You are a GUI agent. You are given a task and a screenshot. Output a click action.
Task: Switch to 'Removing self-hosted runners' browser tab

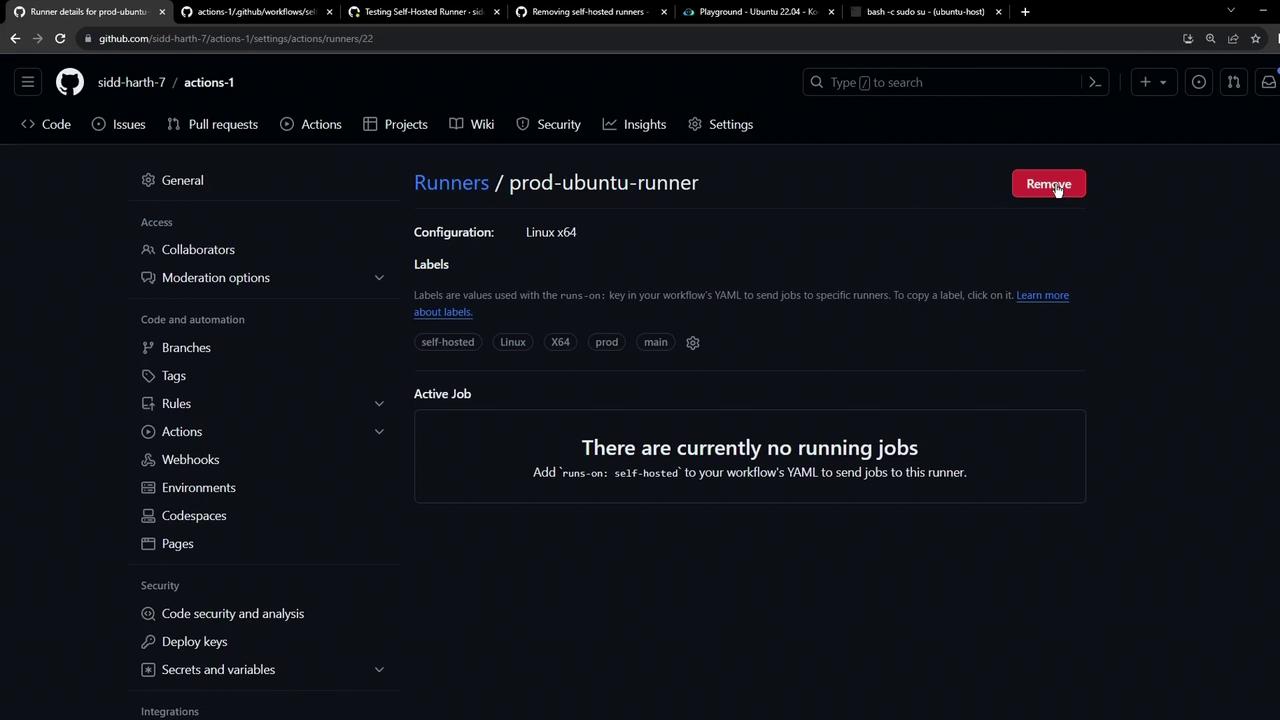tap(590, 12)
